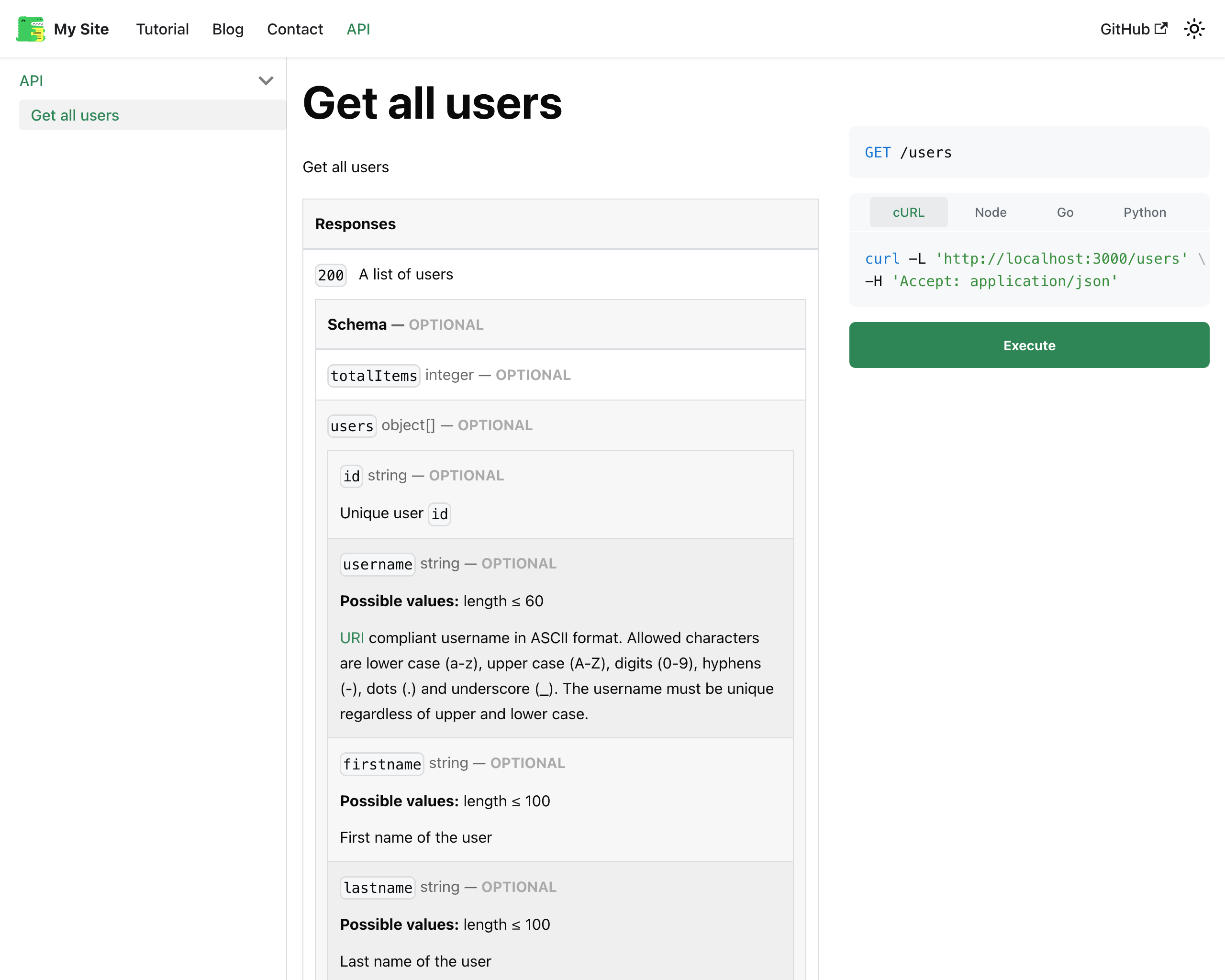1225x980 pixels.
Task: Select 'Get all users' sidebar item
Action: (75, 115)
